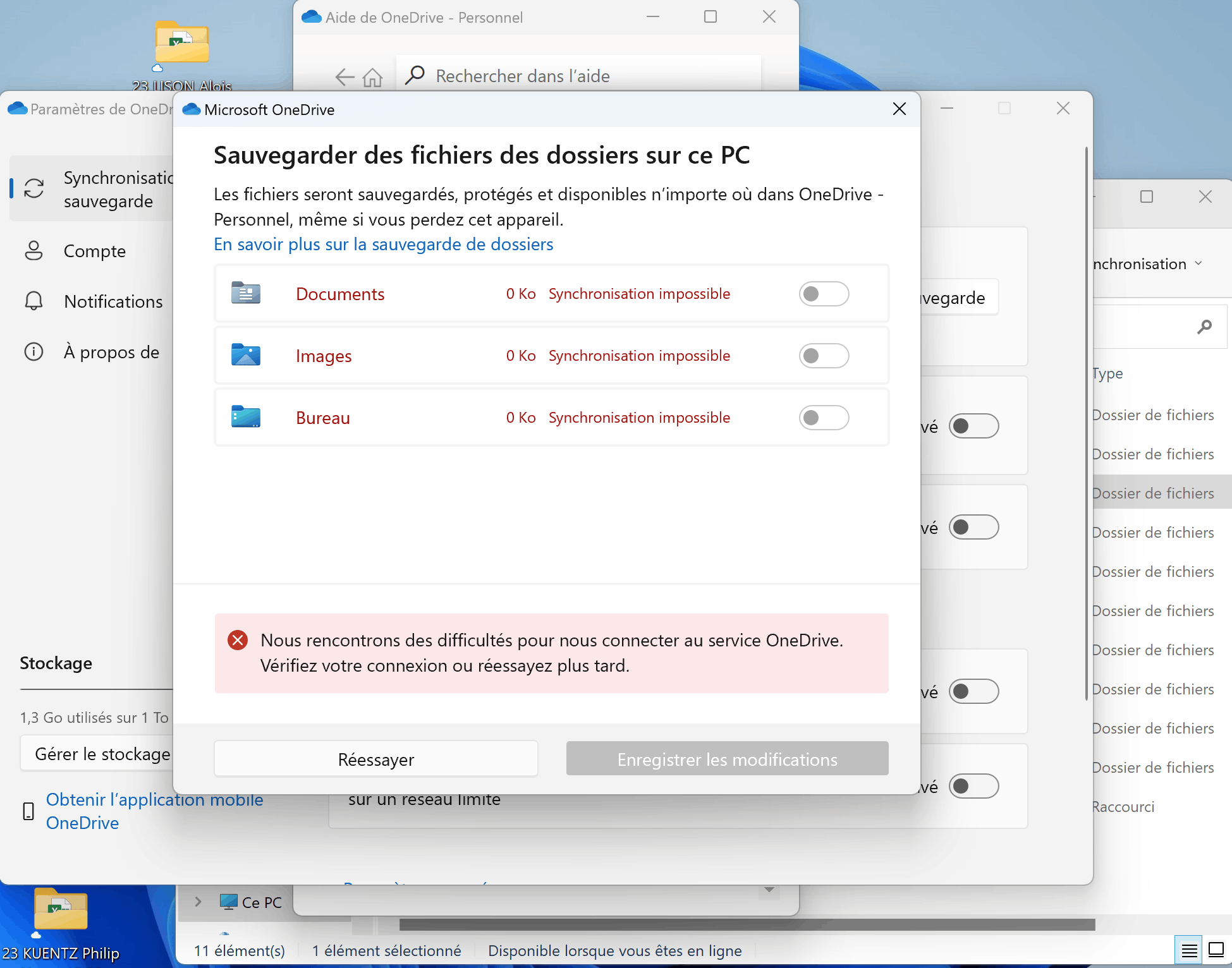Click the Documents folder name label
This screenshot has height=968, width=1232.
click(x=340, y=294)
